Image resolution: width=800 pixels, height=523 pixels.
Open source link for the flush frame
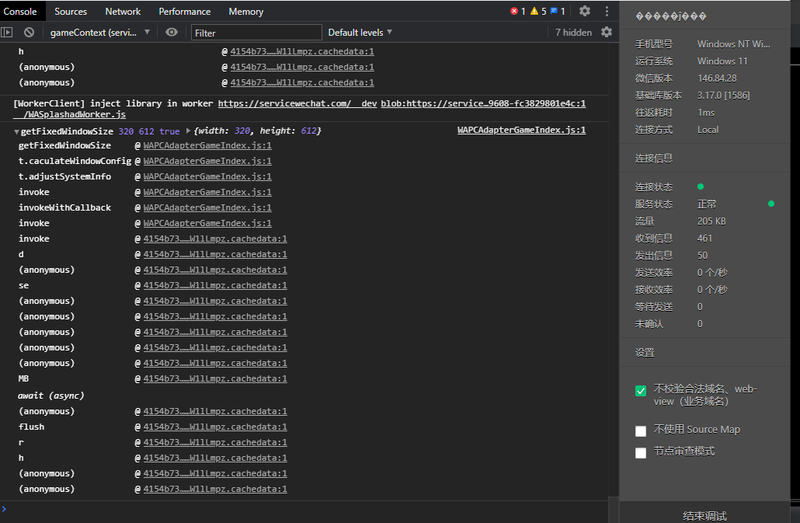[215, 427]
